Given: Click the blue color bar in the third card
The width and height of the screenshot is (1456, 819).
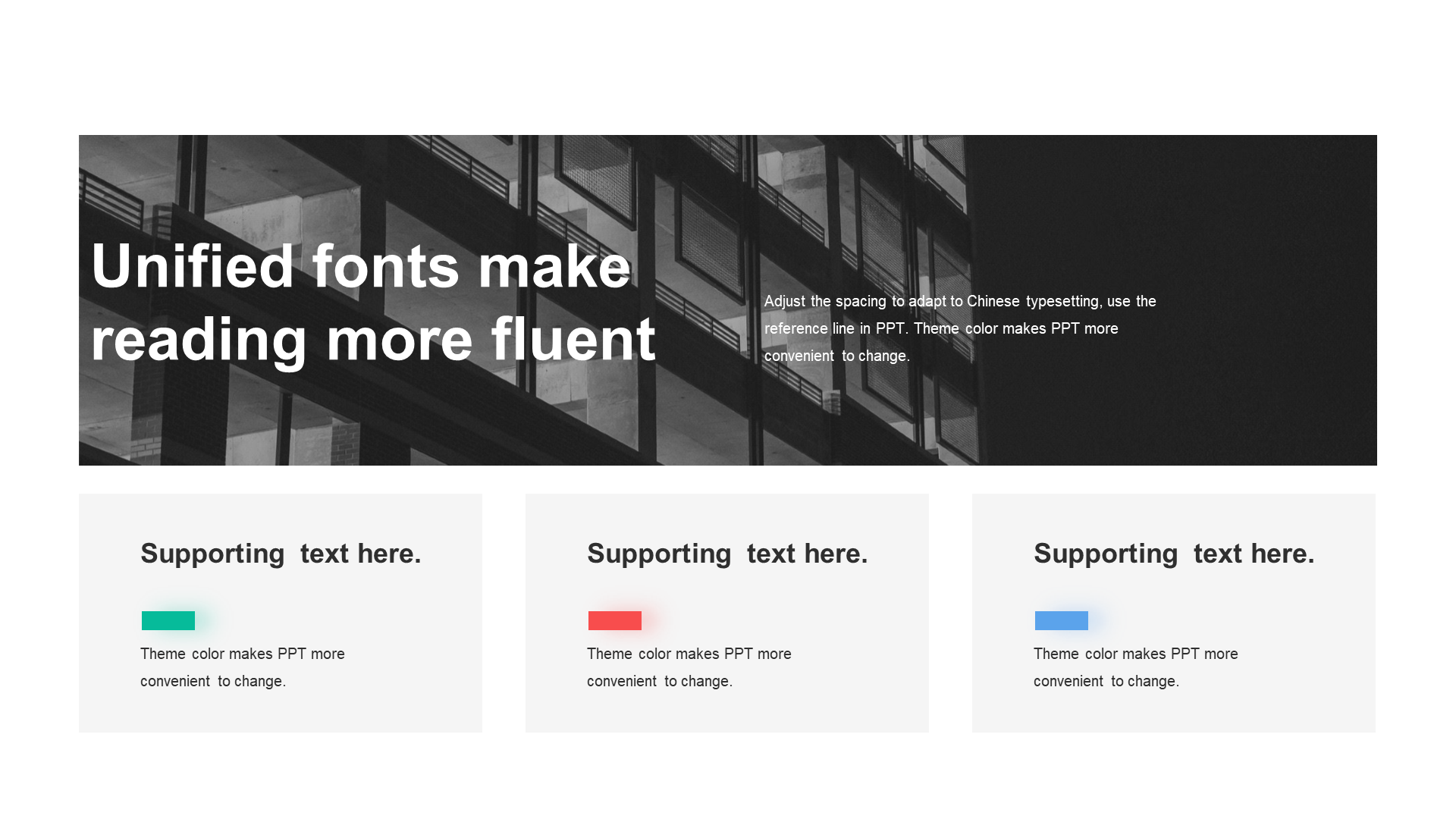Looking at the screenshot, I should pyautogui.click(x=1062, y=620).
